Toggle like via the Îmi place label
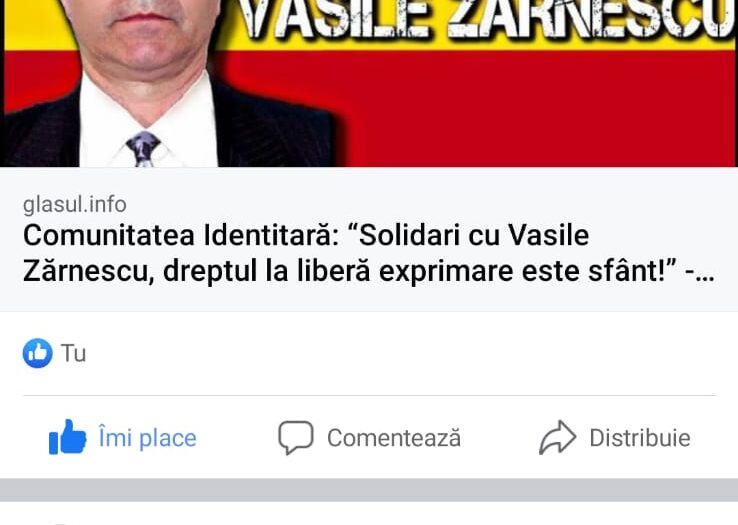 pos(147,438)
